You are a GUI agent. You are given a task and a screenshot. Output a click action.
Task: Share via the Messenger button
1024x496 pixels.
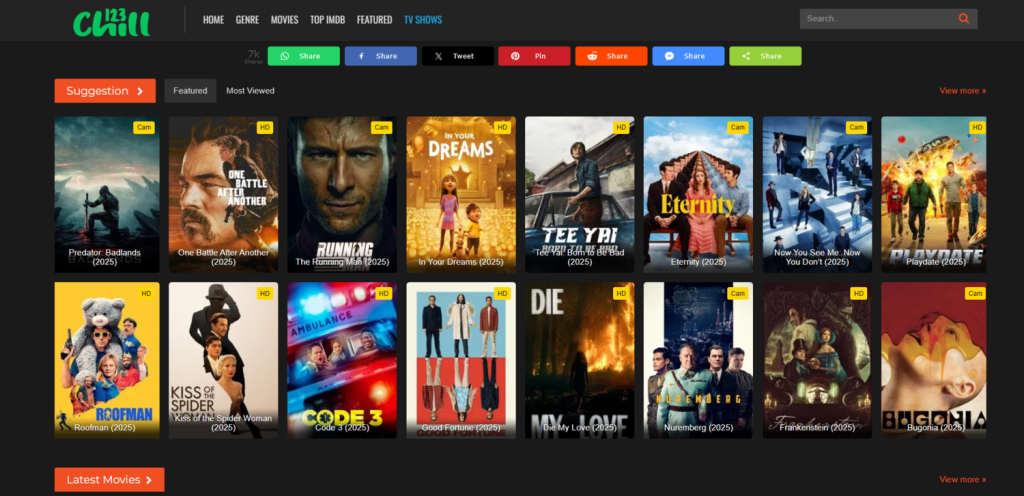(688, 56)
